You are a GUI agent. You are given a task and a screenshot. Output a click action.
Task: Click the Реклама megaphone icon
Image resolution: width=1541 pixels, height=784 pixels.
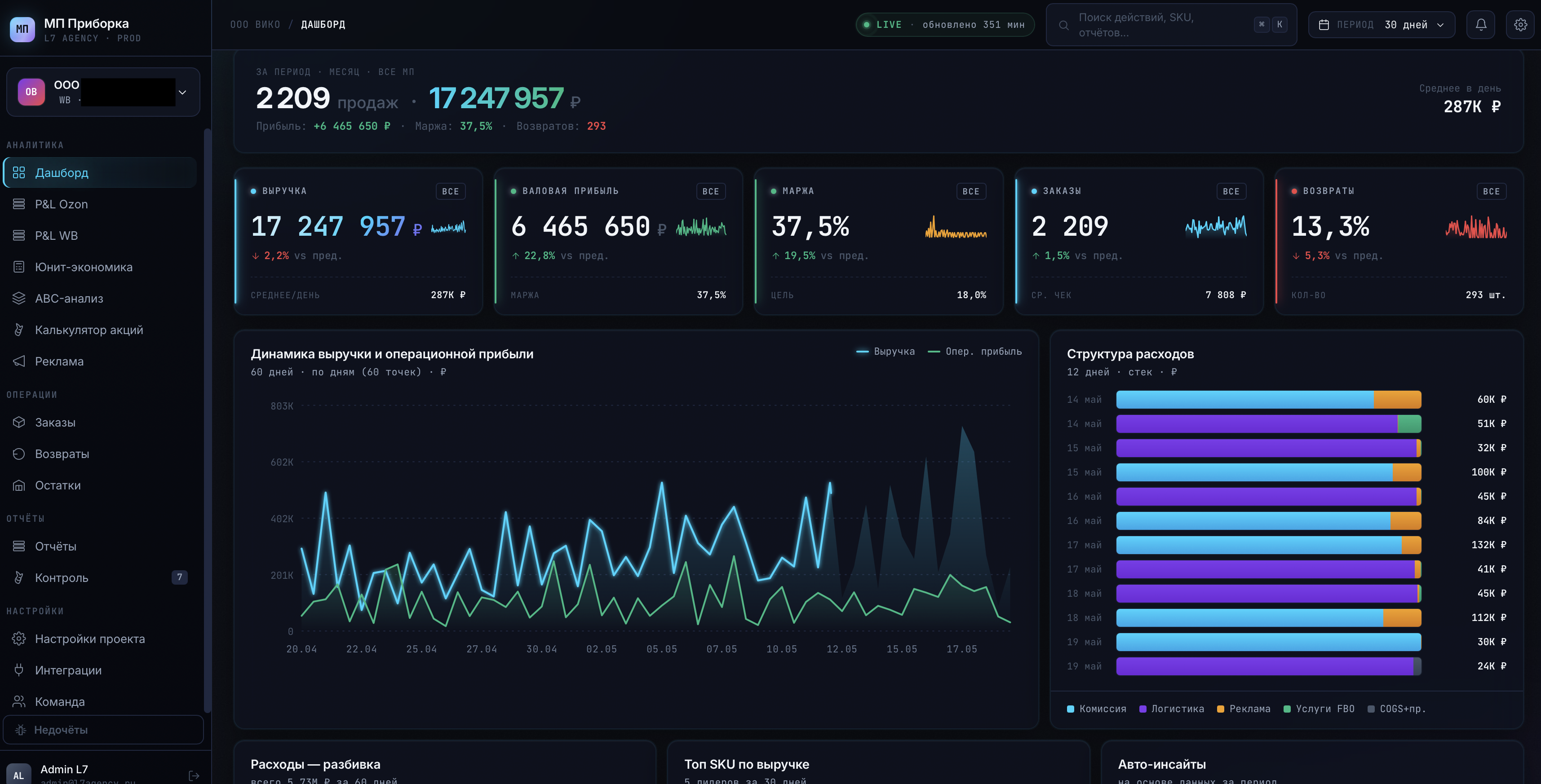[x=19, y=361]
